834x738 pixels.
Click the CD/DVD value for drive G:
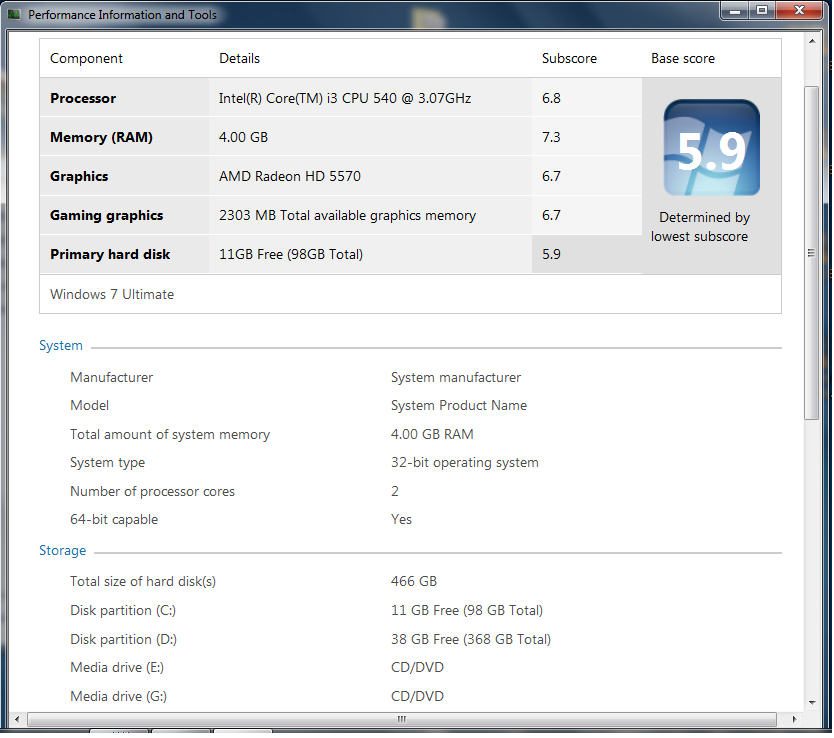pyautogui.click(x=417, y=697)
